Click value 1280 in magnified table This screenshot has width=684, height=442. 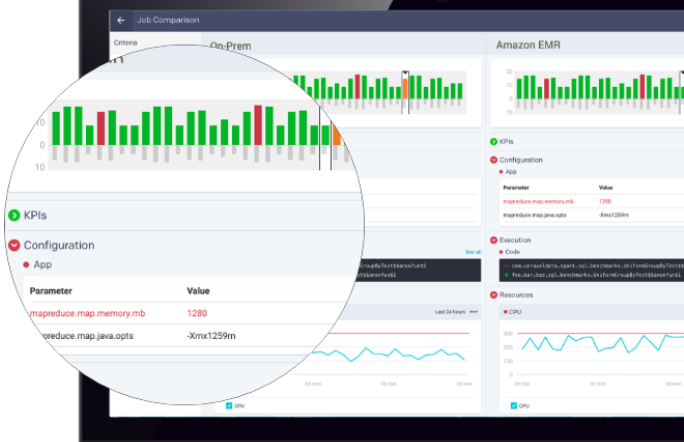point(197,313)
